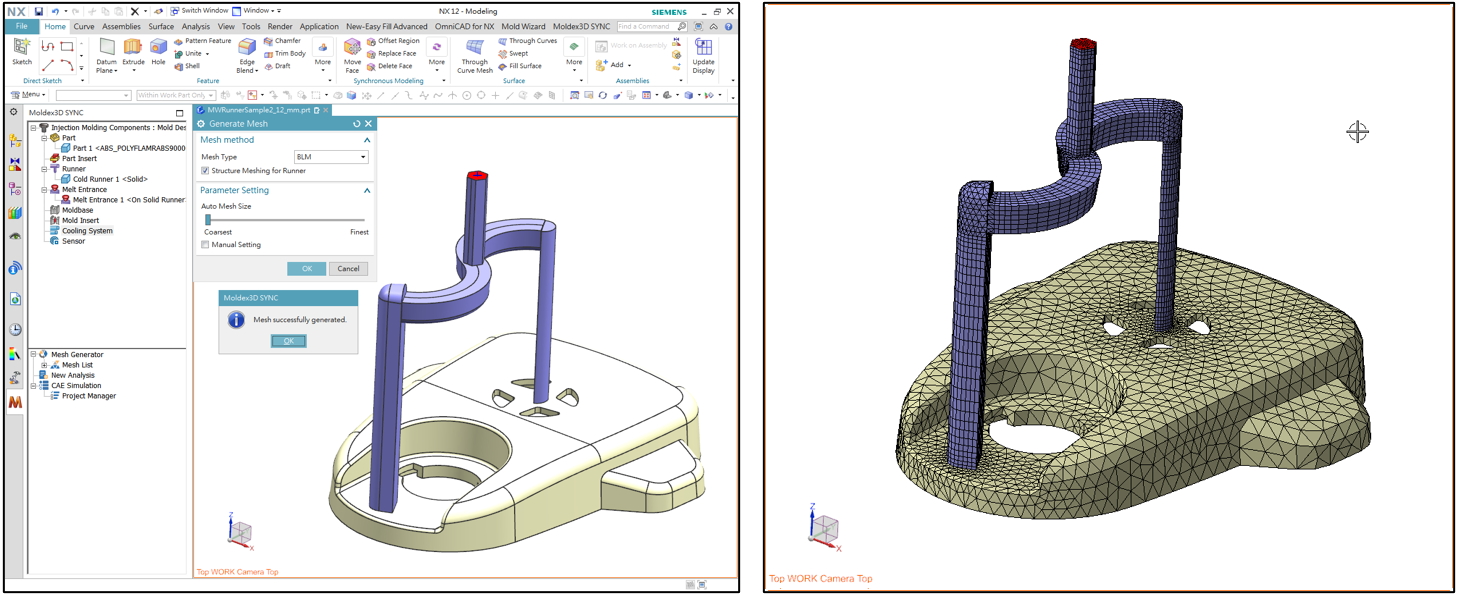
Task: Select the Swept surface tool
Action: pyautogui.click(x=513, y=54)
